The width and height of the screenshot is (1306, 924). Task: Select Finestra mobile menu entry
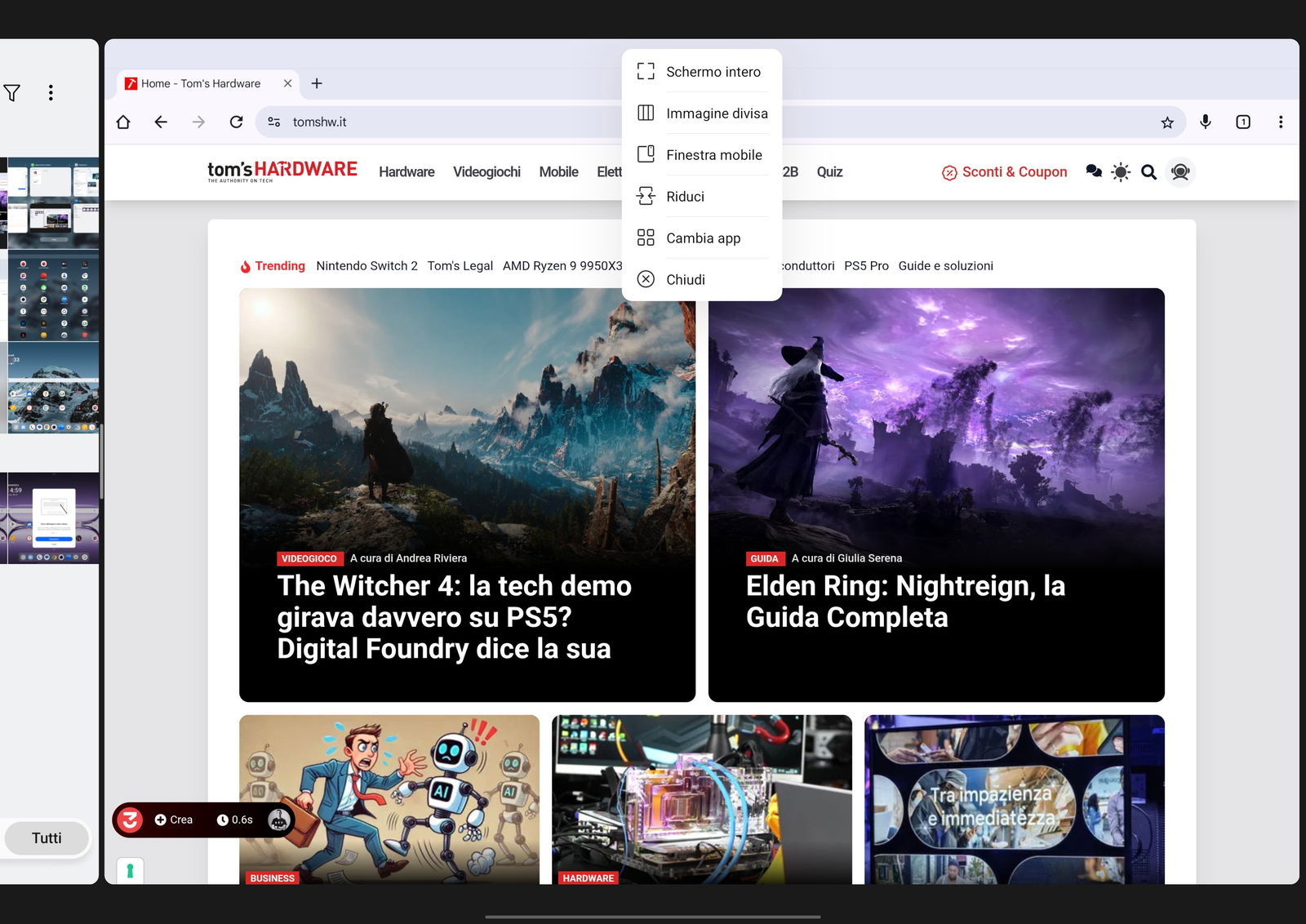701,155
